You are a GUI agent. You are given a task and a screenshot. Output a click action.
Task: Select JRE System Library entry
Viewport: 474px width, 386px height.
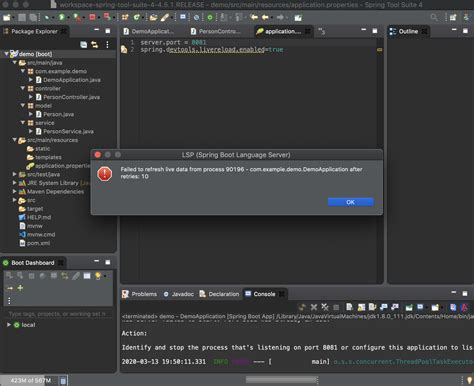click(x=53, y=183)
